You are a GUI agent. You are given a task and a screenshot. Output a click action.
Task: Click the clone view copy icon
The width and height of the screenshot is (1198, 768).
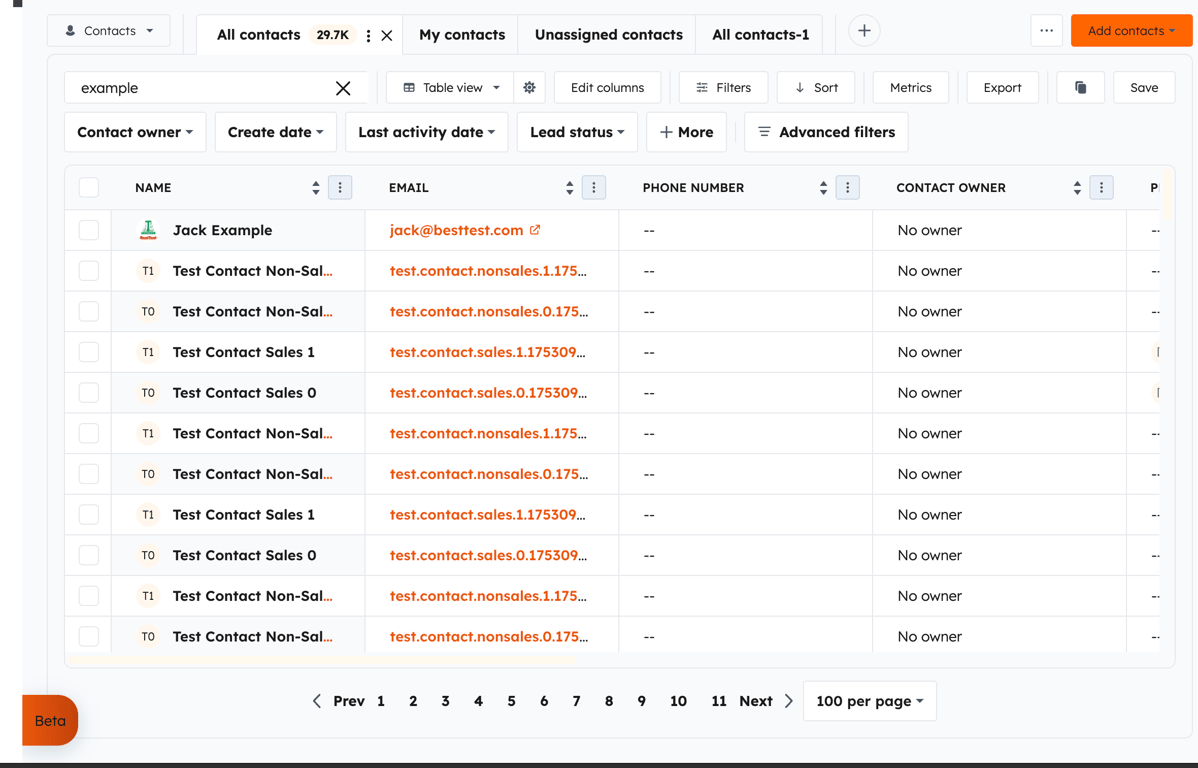[x=1080, y=87]
